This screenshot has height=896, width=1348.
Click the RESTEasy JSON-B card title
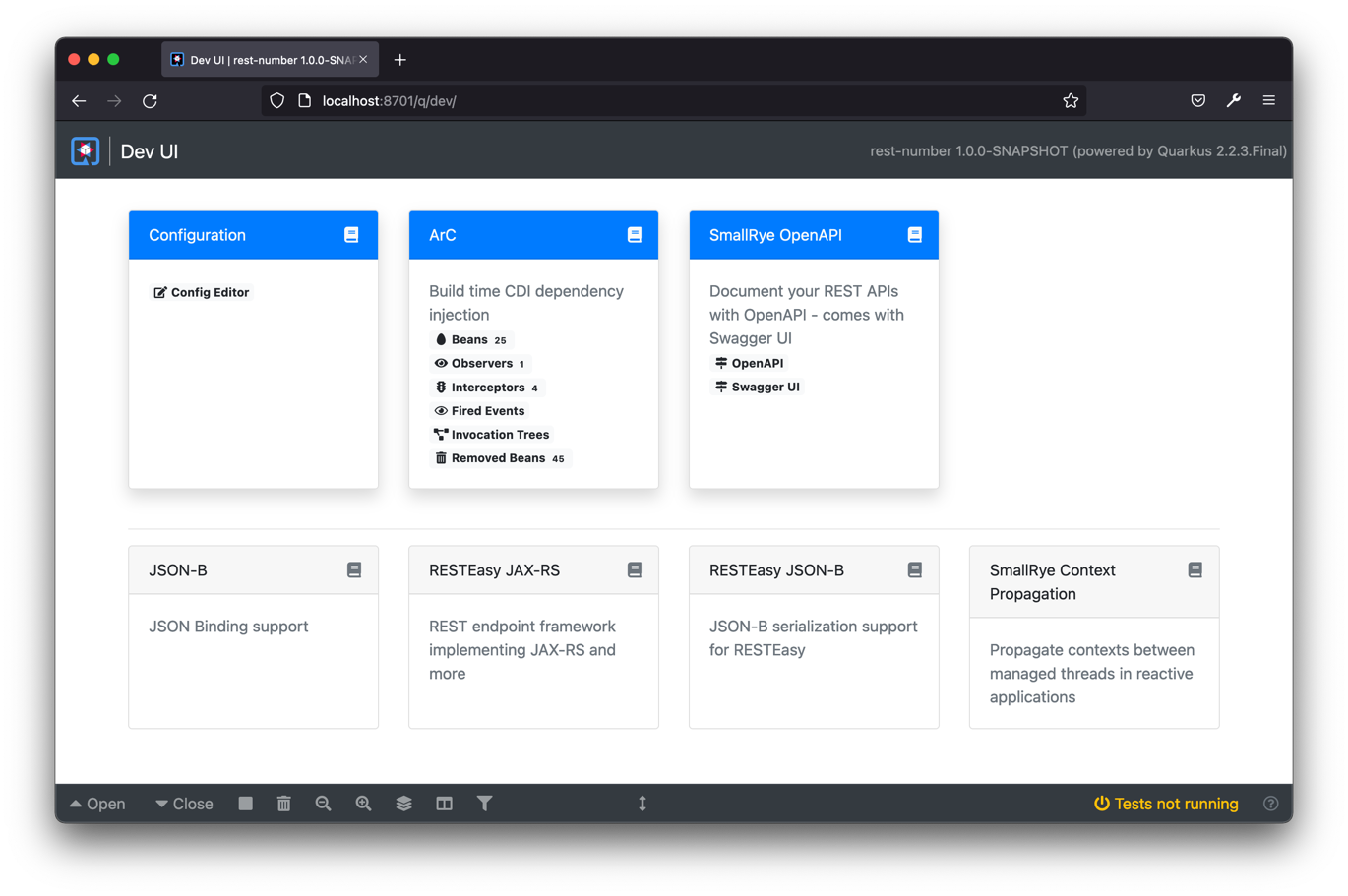tap(776, 570)
